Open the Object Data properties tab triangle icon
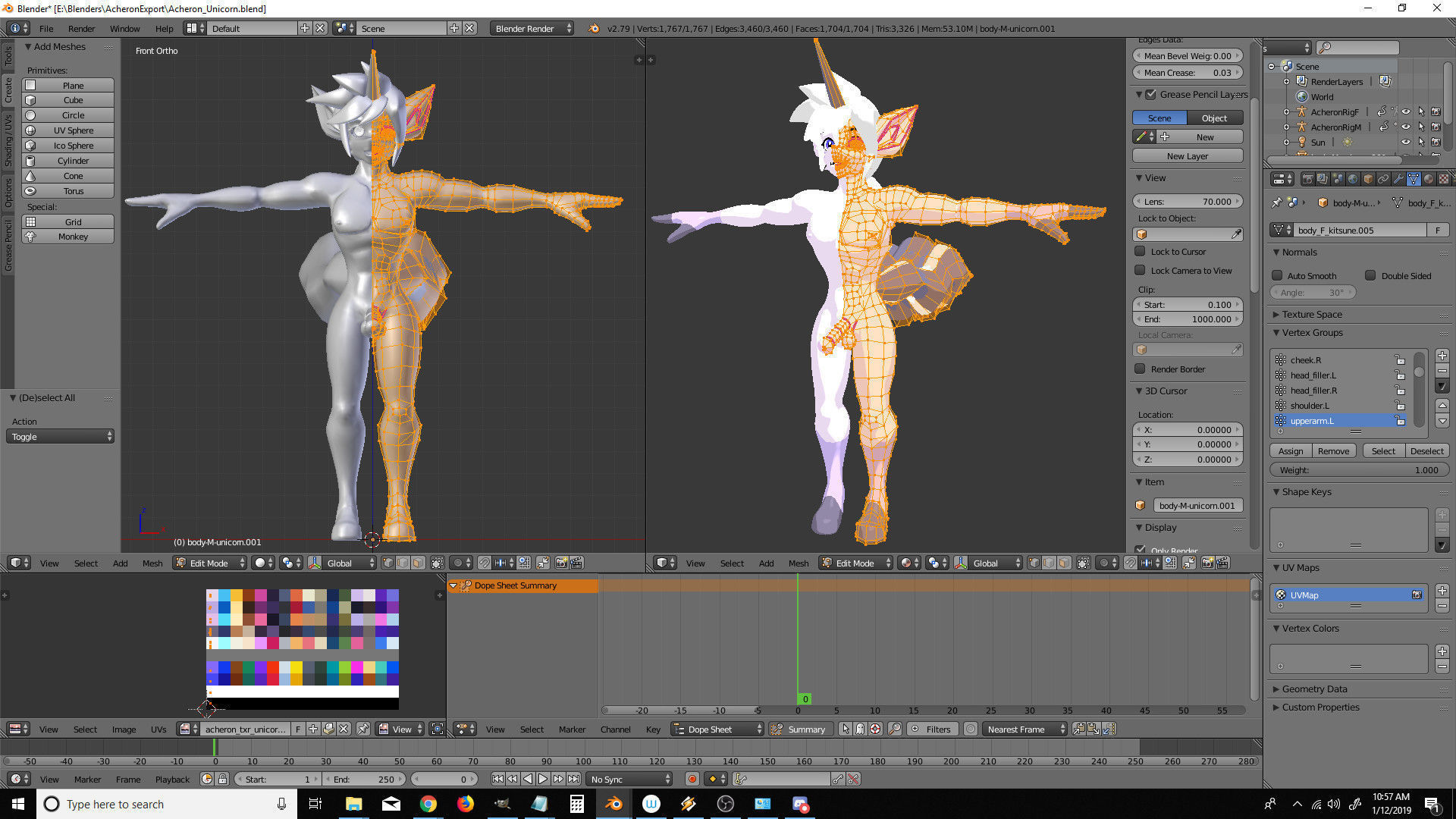1456x819 pixels. click(1414, 179)
